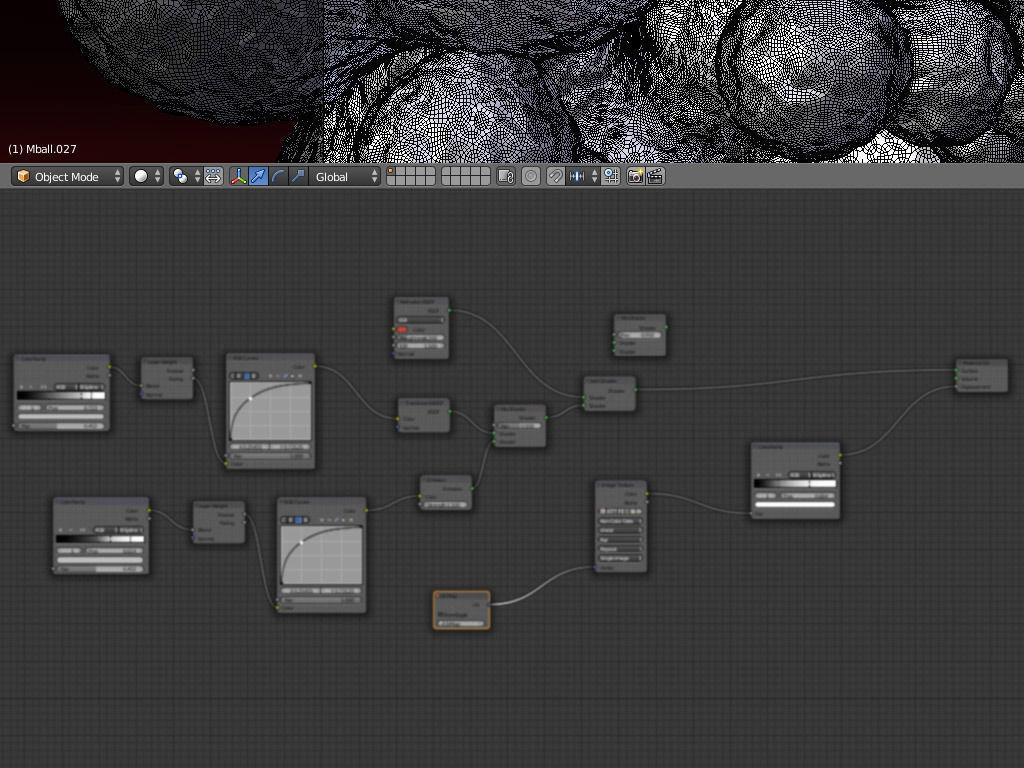Image resolution: width=1024 pixels, height=768 pixels.
Task: Open the Object Mode dropdown
Action: pos(67,176)
